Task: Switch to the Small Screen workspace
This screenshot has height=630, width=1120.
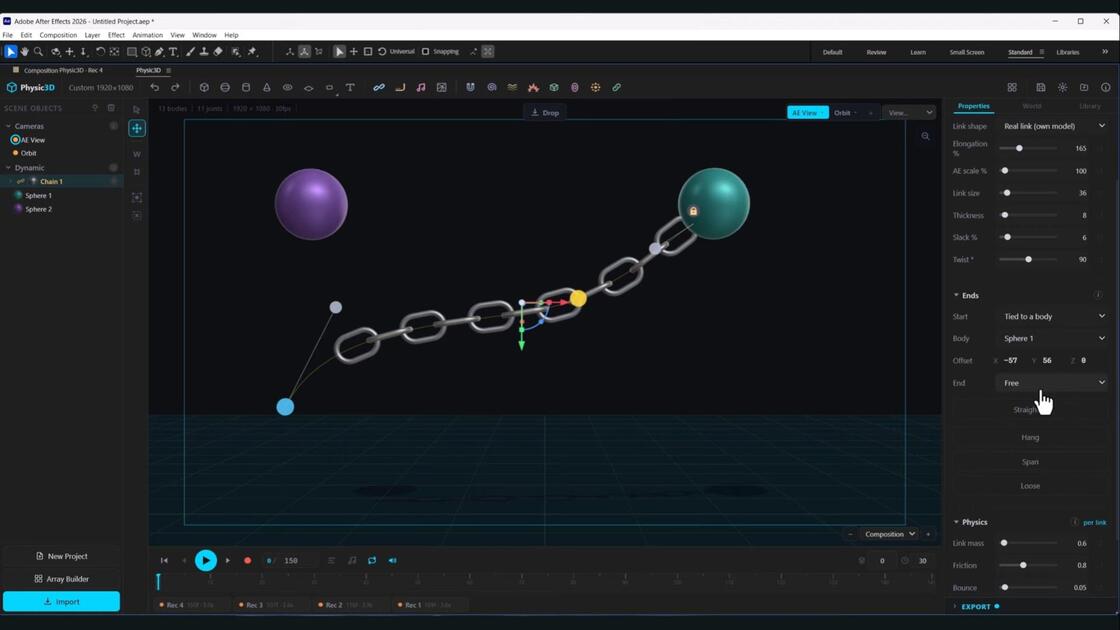Action: click(966, 52)
